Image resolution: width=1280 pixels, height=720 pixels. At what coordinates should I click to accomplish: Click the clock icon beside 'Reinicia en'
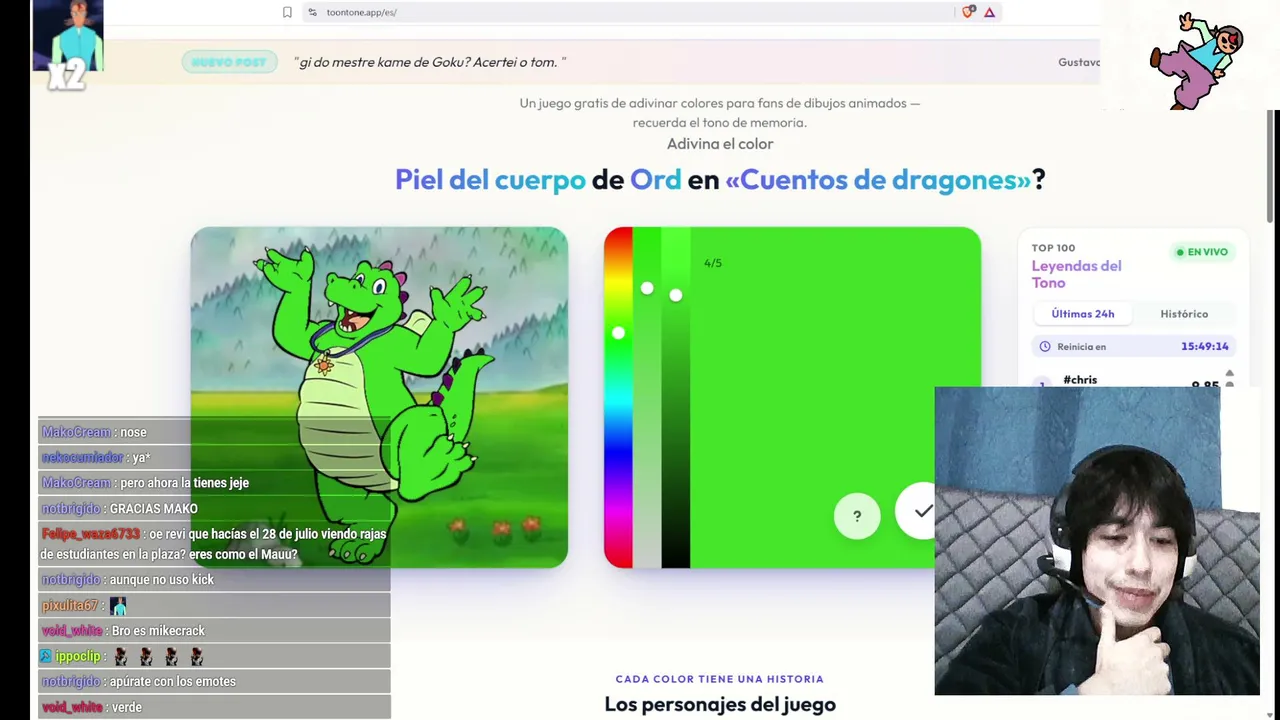tap(1045, 346)
